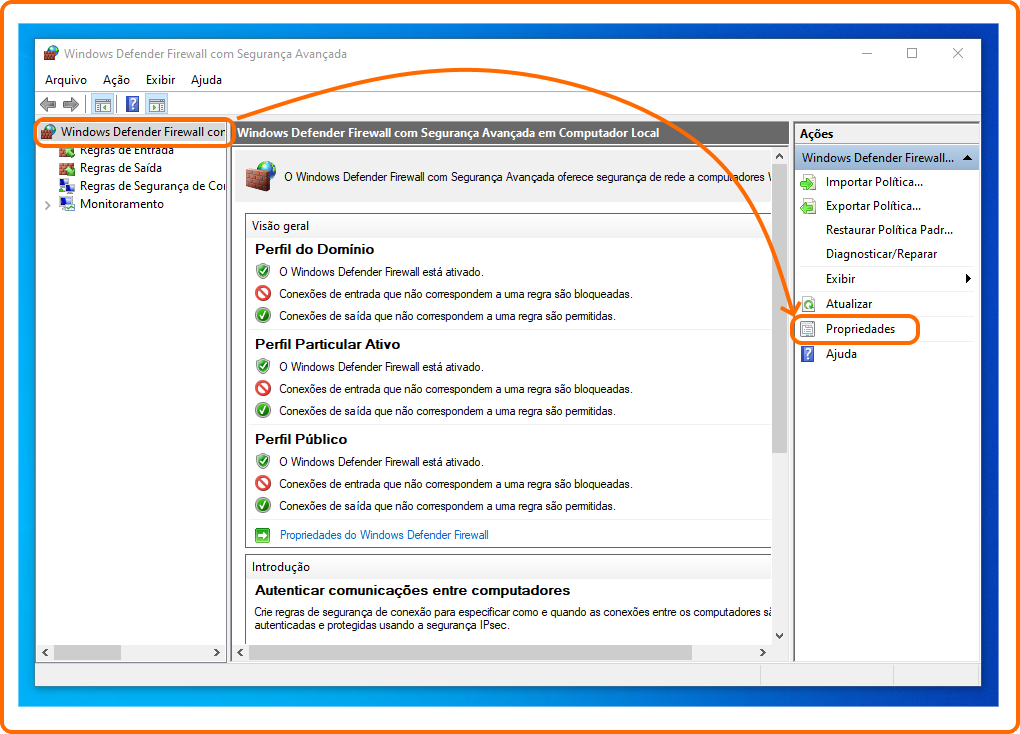Screen dimensions: 1020x734
Task: Click Exibir in the Ações pane
Action: [x=840, y=279]
